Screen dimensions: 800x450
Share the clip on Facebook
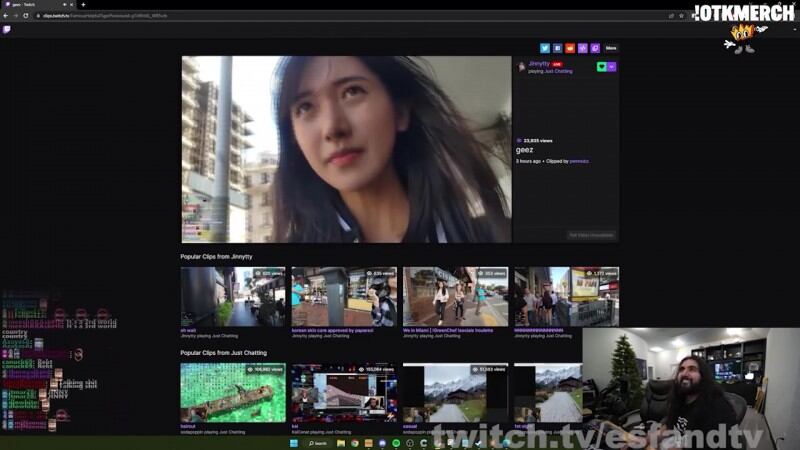(558, 48)
